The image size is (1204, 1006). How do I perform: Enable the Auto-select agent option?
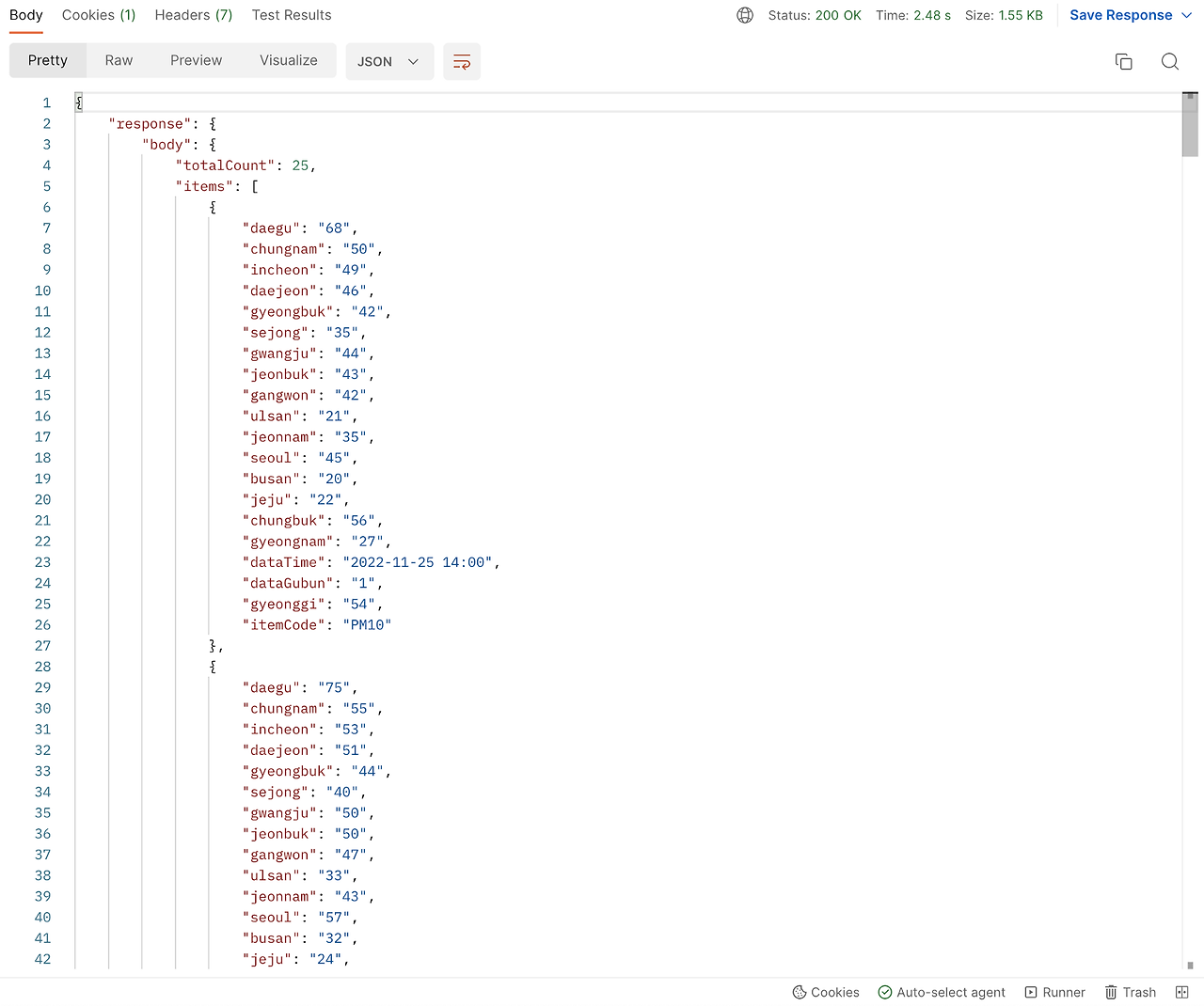click(941, 992)
